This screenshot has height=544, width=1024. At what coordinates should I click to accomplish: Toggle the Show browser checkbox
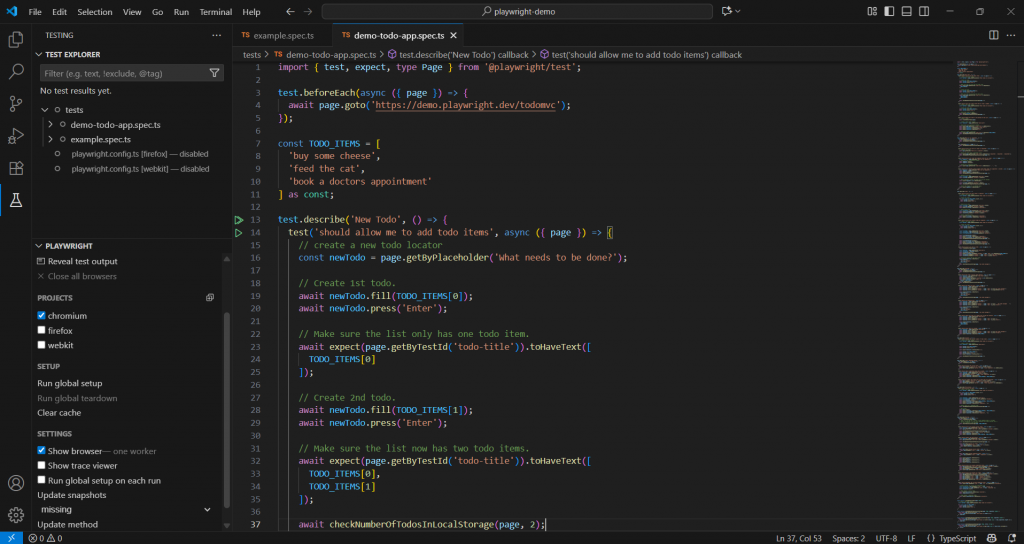coord(41,451)
